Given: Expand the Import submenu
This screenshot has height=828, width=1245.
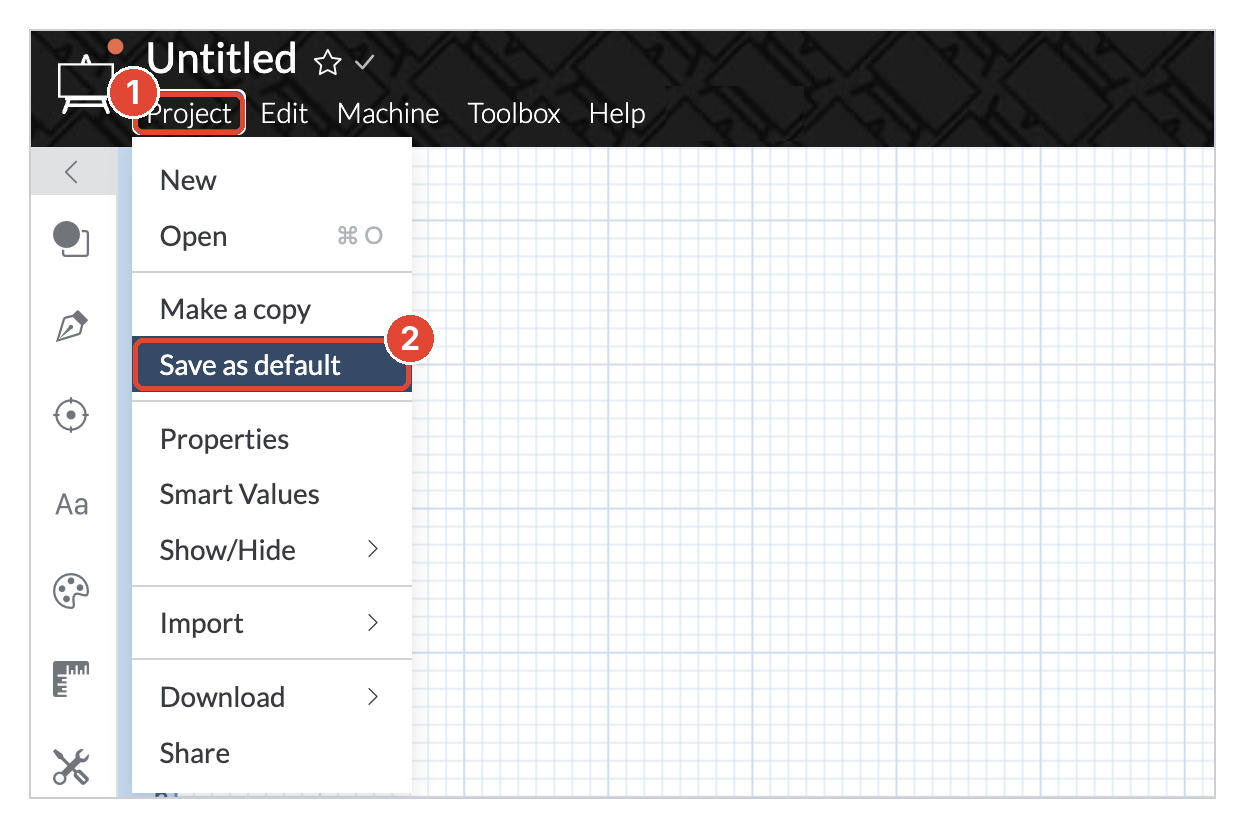Looking at the screenshot, I should tap(272, 624).
